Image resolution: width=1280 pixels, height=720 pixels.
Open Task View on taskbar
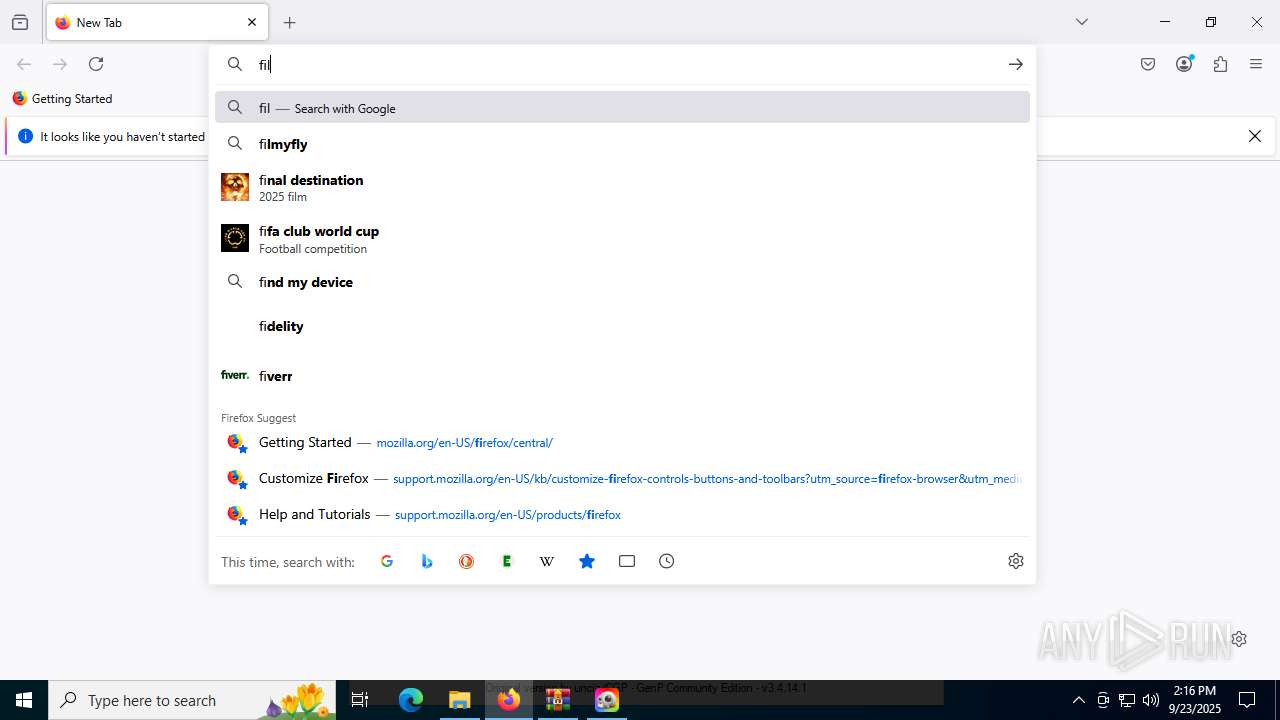pyautogui.click(x=361, y=700)
